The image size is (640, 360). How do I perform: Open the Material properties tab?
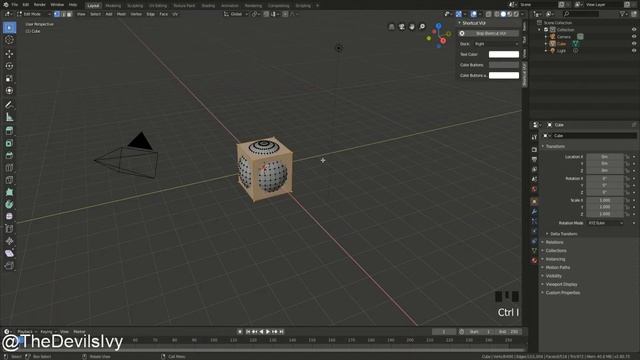click(x=534, y=260)
